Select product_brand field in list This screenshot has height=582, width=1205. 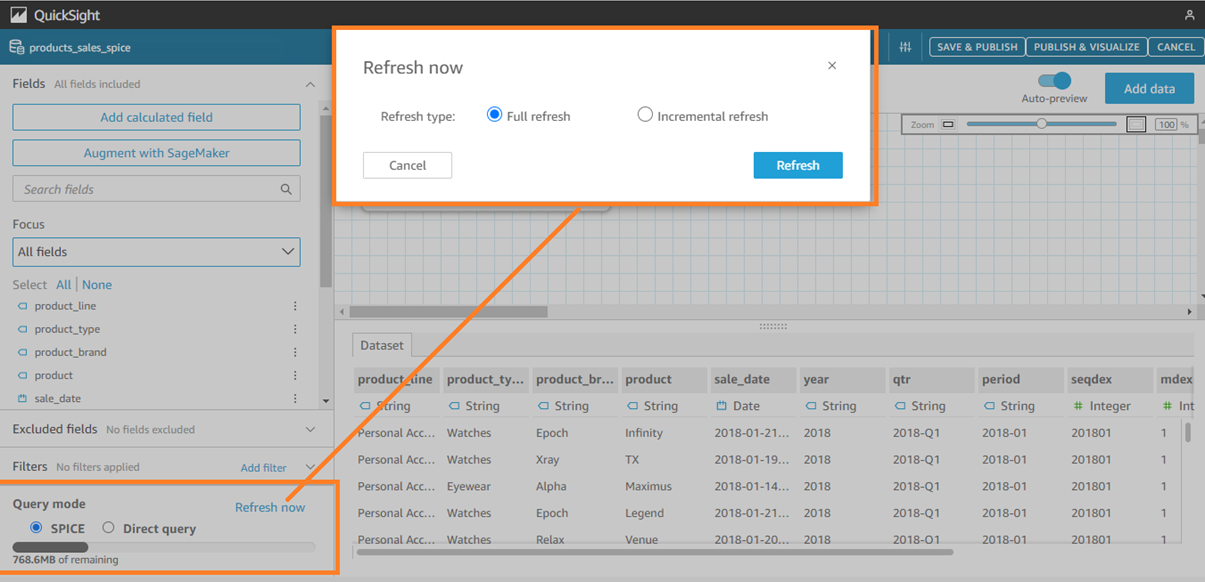point(70,352)
